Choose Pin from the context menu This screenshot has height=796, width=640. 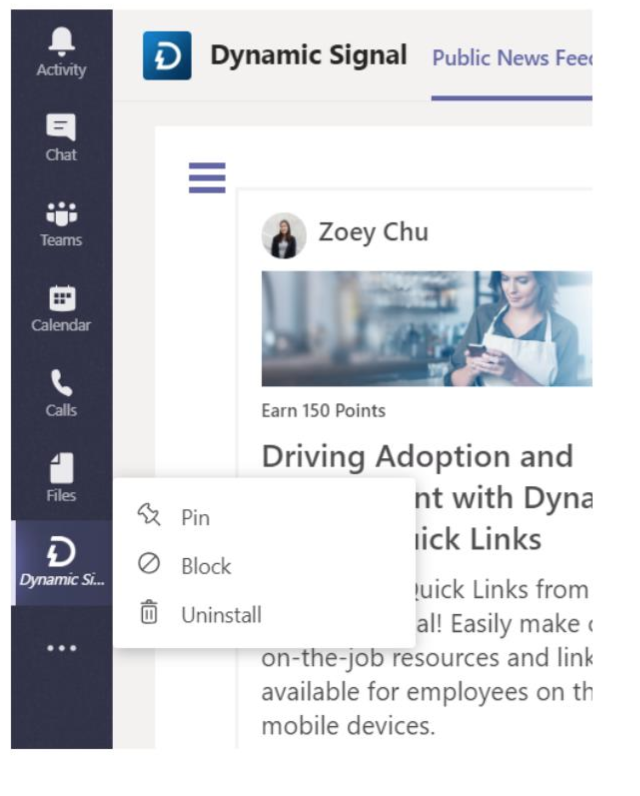pos(264,517)
